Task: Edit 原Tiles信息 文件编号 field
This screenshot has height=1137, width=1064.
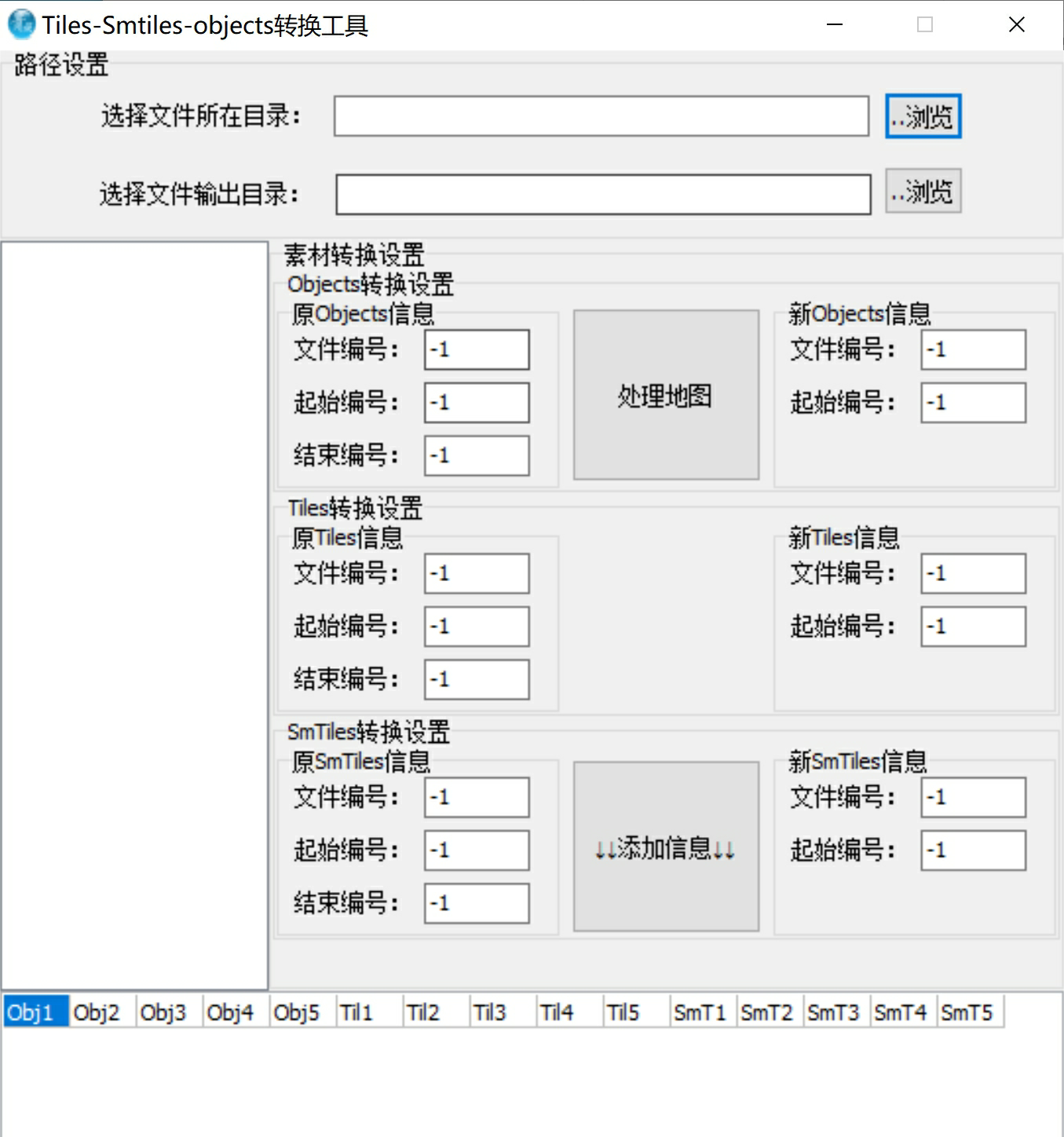Action: pyautogui.click(x=477, y=573)
